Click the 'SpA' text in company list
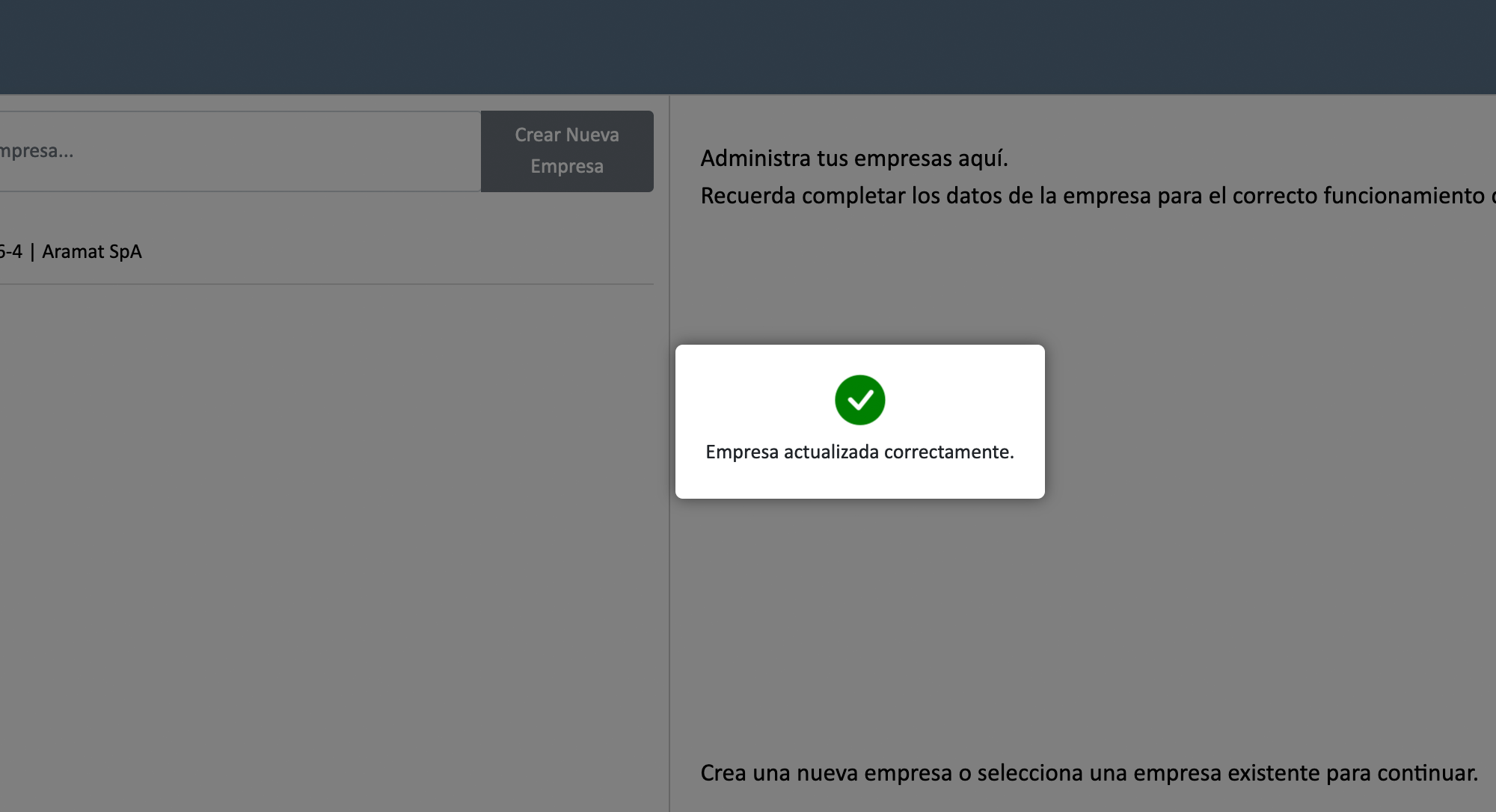The height and width of the screenshot is (812, 1496). (125, 252)
